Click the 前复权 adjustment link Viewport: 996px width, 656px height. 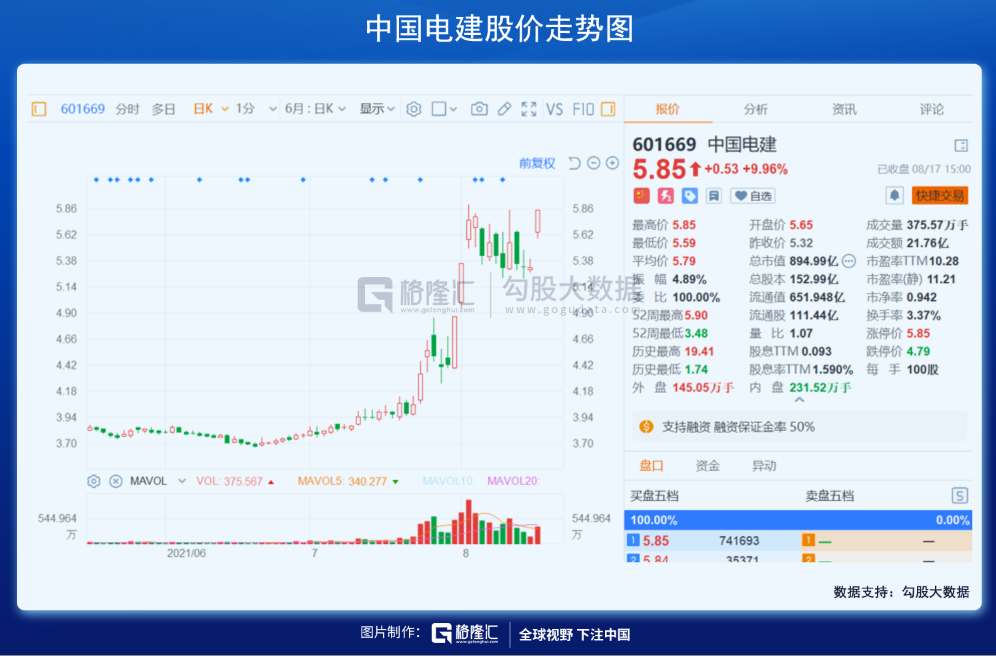(x=537, y=164)
